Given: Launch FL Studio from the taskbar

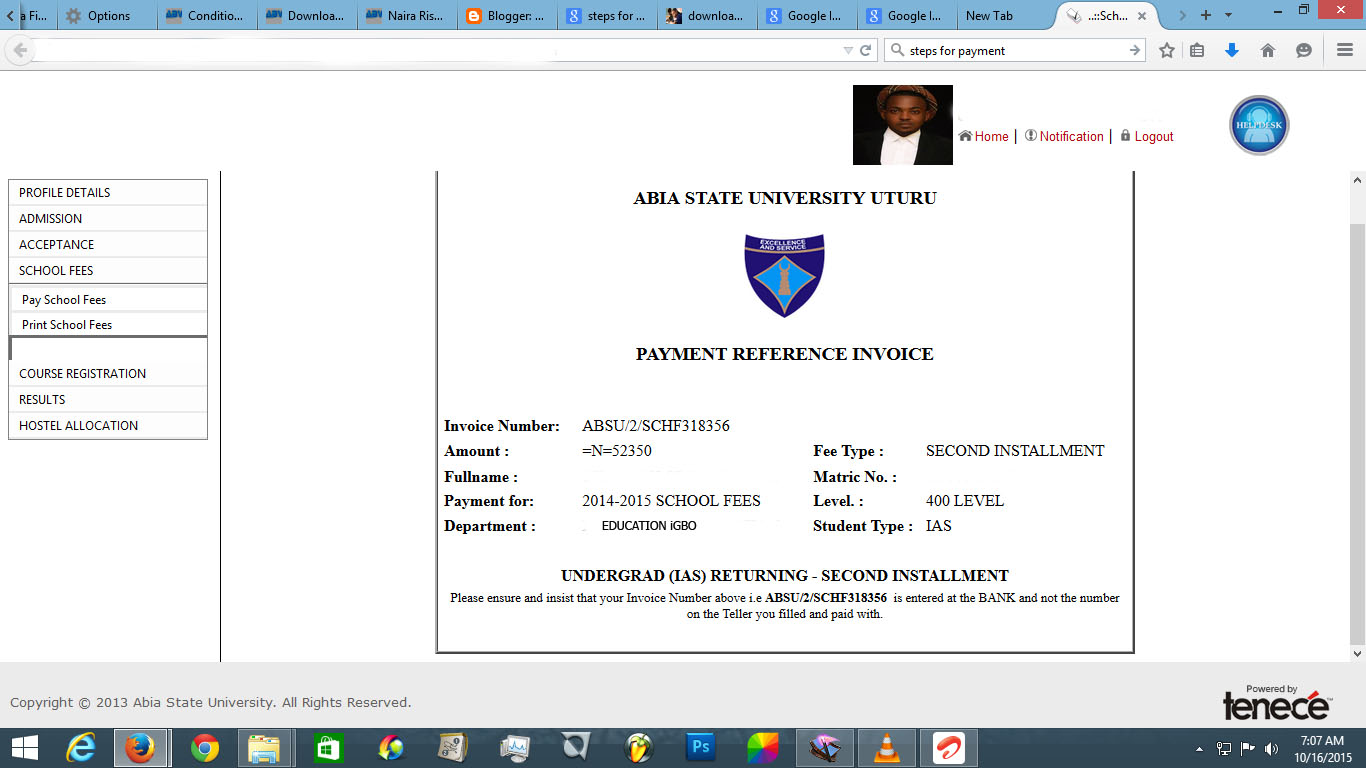Looking at the screenshot, I should [x=638, y=747].
